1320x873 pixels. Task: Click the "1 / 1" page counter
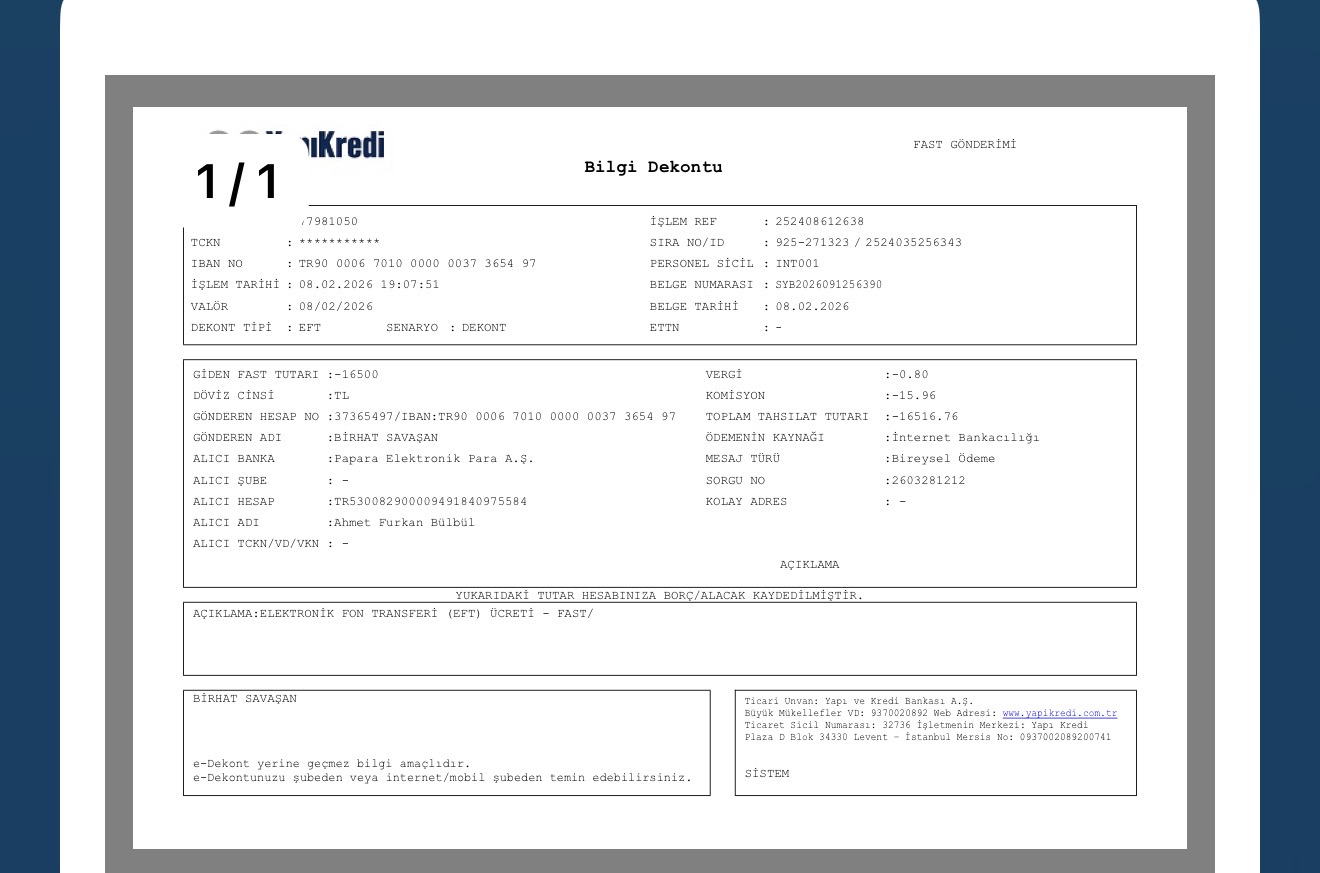pos(237,182)
